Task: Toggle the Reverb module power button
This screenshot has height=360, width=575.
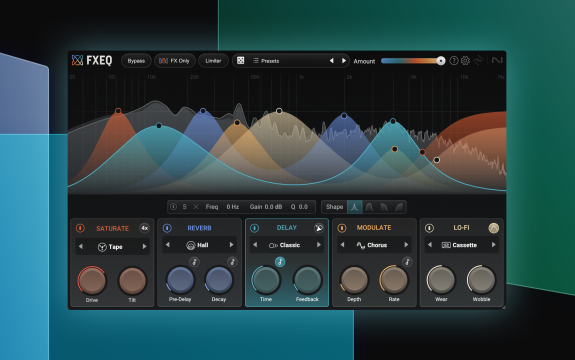Action: coord(167,228)
